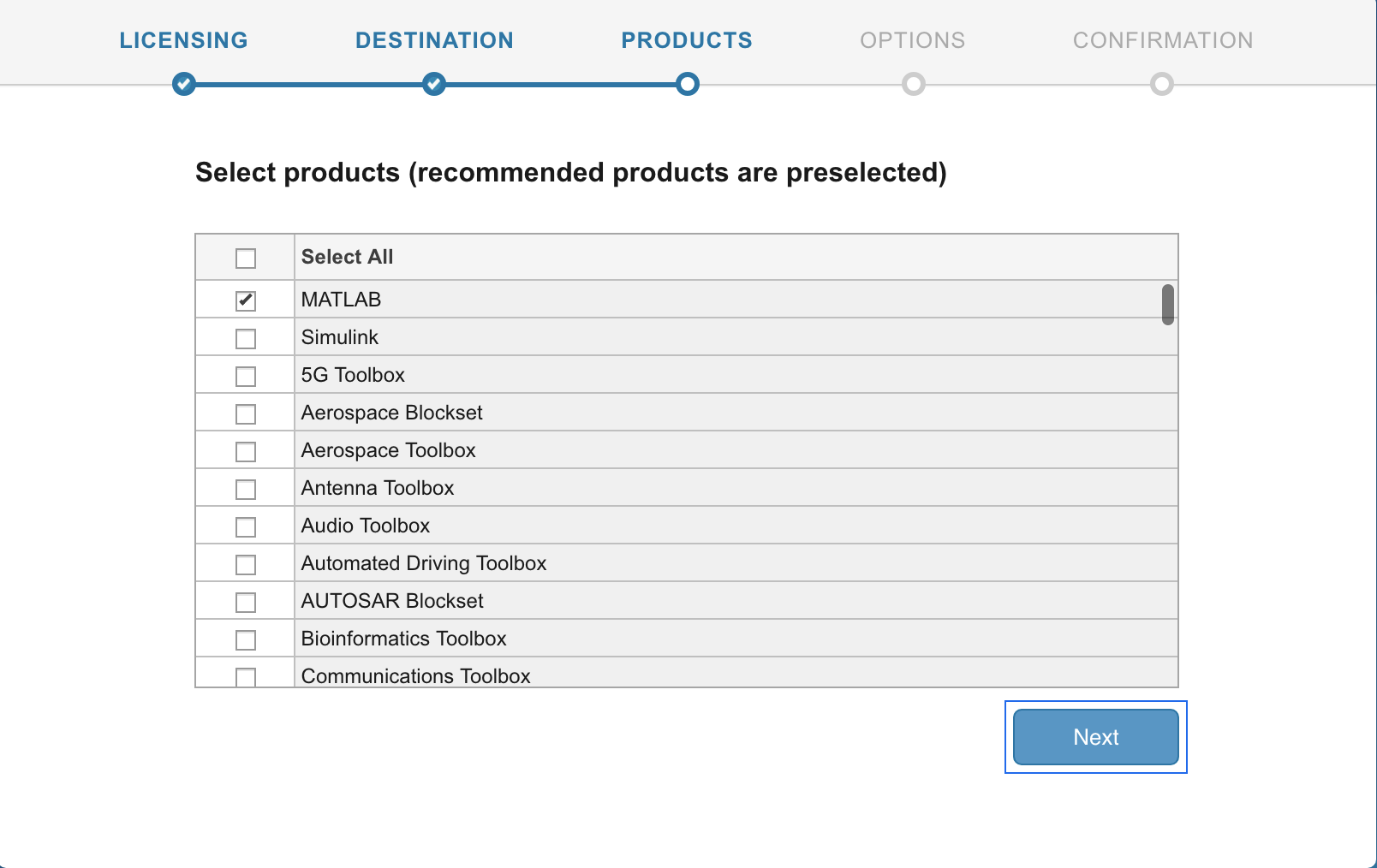Enable the Simulink checkbox
The width and height of the screenshot is (1377, 868).
pos(246,339)
